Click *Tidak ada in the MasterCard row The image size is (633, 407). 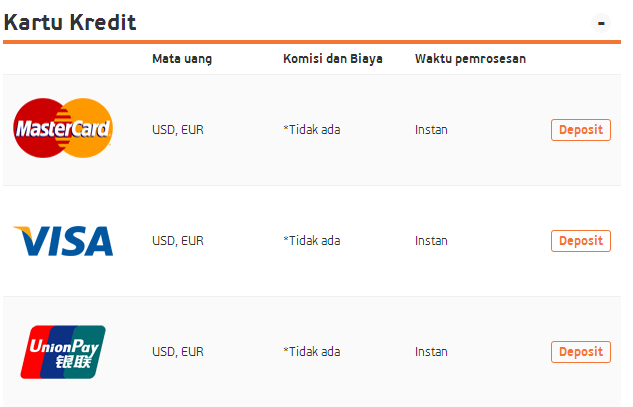(x=312, y=130)
